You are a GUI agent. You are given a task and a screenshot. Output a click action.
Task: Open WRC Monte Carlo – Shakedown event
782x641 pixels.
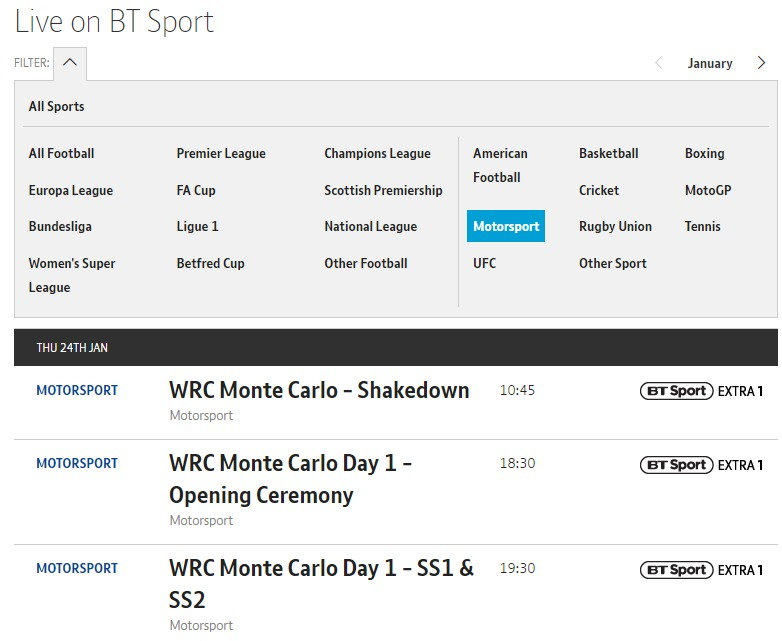[319, 390]
